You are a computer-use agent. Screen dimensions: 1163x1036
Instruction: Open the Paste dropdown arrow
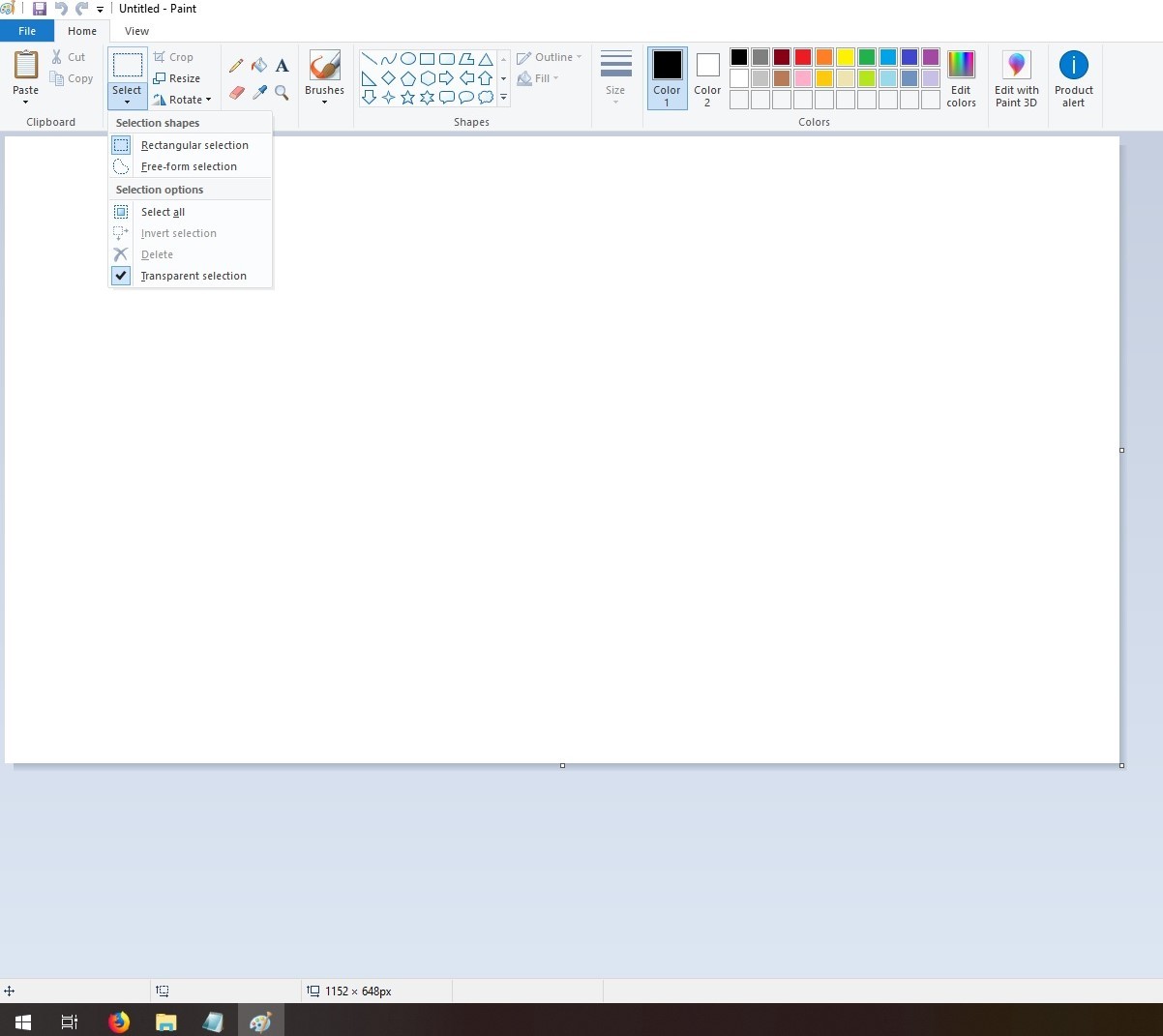[x=26, y=102]
